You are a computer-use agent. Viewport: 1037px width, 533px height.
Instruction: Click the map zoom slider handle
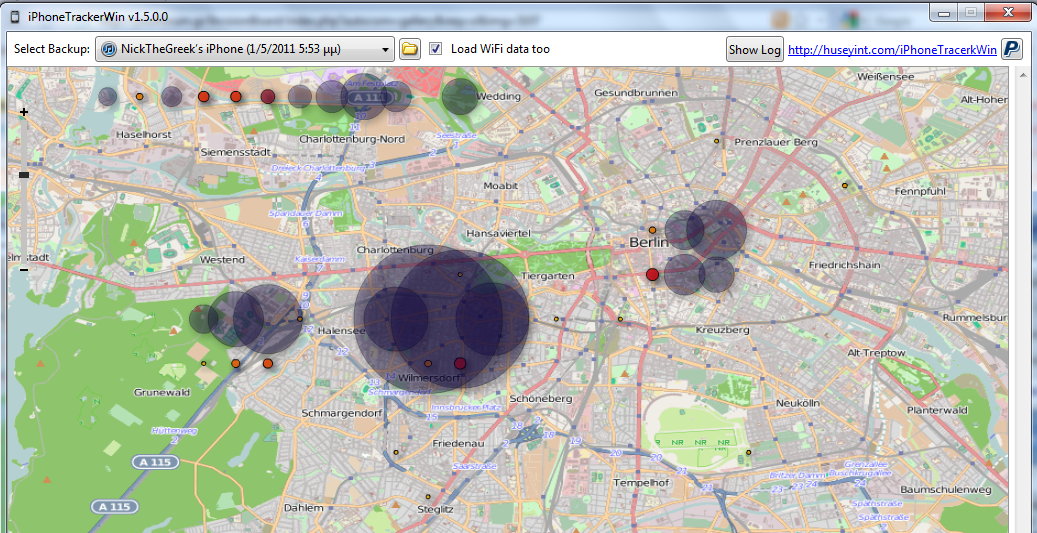click(x=24, y=175)
